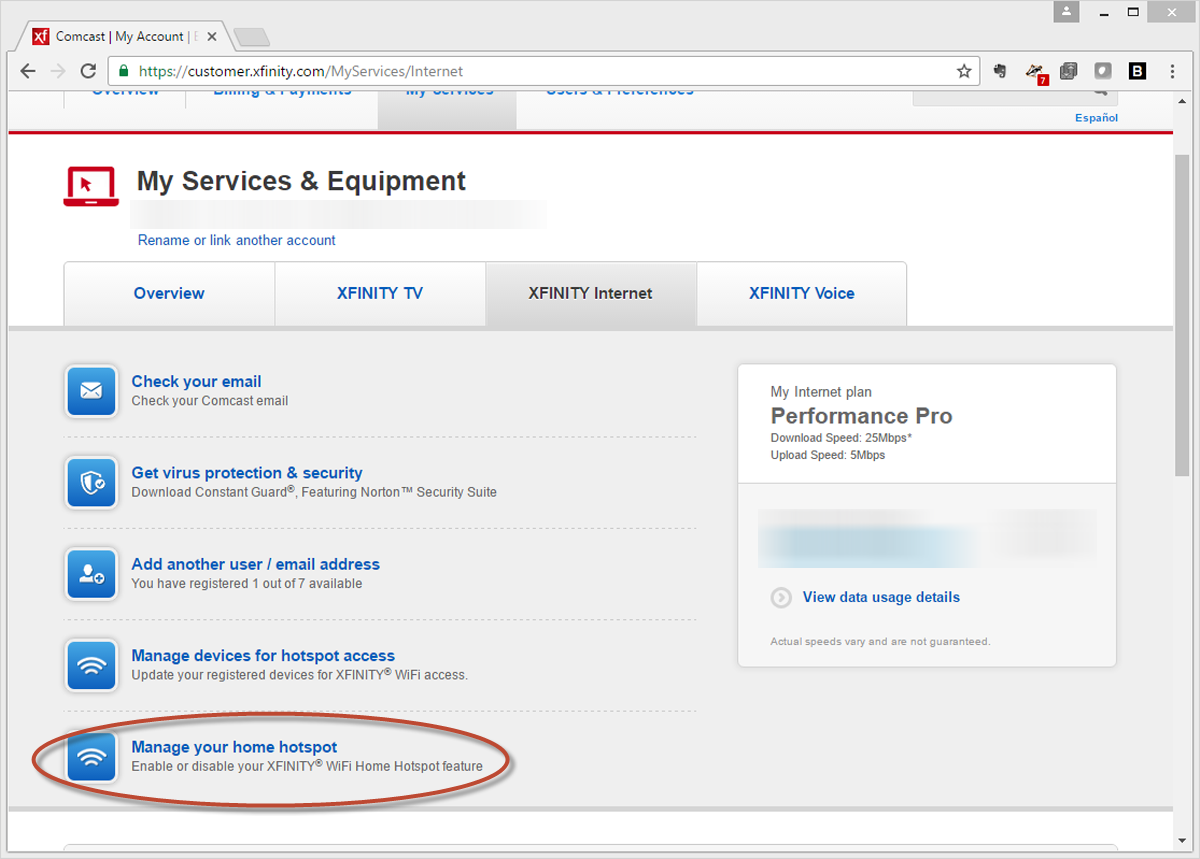This screenshot has width=1200, height=859.
Task: Switch to the XFINITY Voice tab
Action: pyautogui.click(x=802, y=293)
